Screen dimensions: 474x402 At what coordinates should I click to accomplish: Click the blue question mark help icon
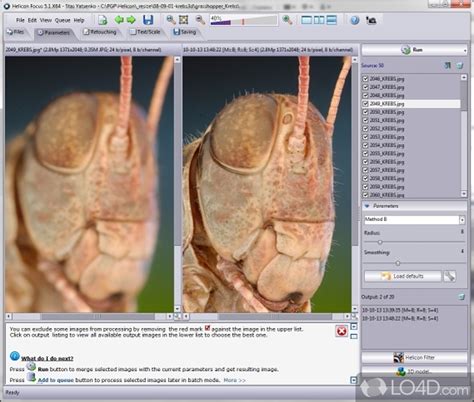[x=355, y=20]
